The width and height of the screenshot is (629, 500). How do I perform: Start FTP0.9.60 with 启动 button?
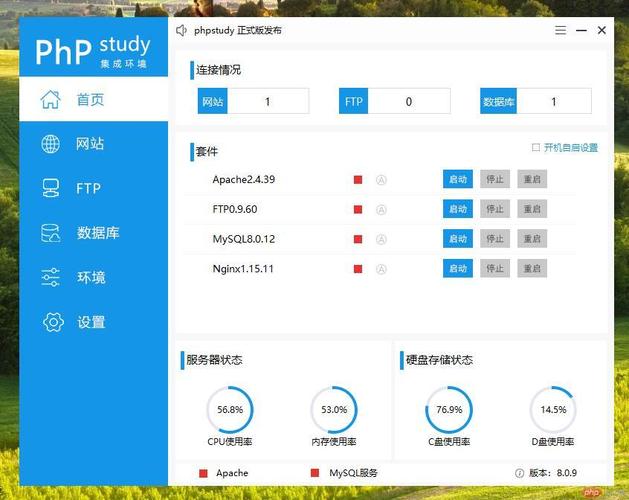tap(458, 209)
